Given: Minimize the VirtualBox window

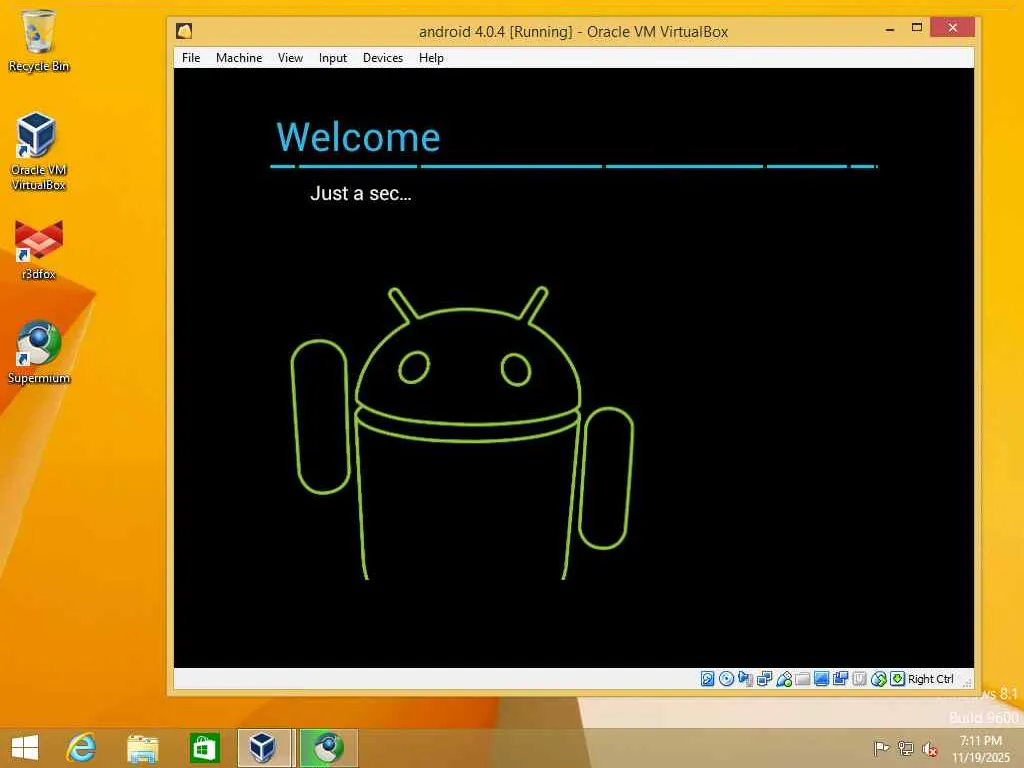Looking at the screenshot, I should pyautogui.click(x=890, y=29).
